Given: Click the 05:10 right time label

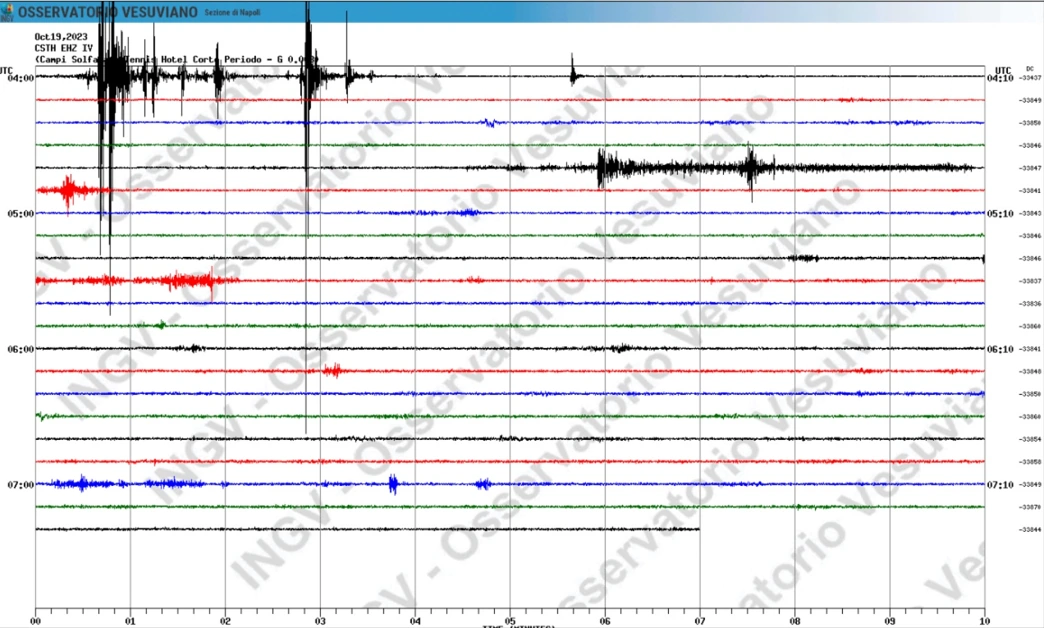Looking at the screenshot, I should (x=1000, y=213).
